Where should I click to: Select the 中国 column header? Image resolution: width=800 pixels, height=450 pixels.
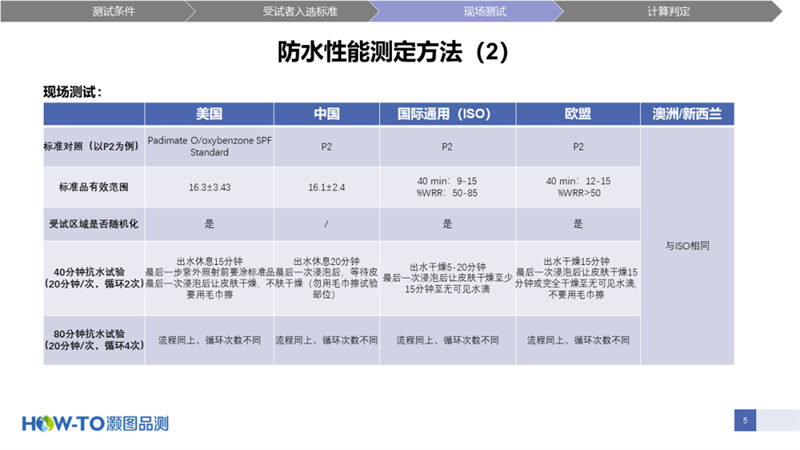[326, 114]
